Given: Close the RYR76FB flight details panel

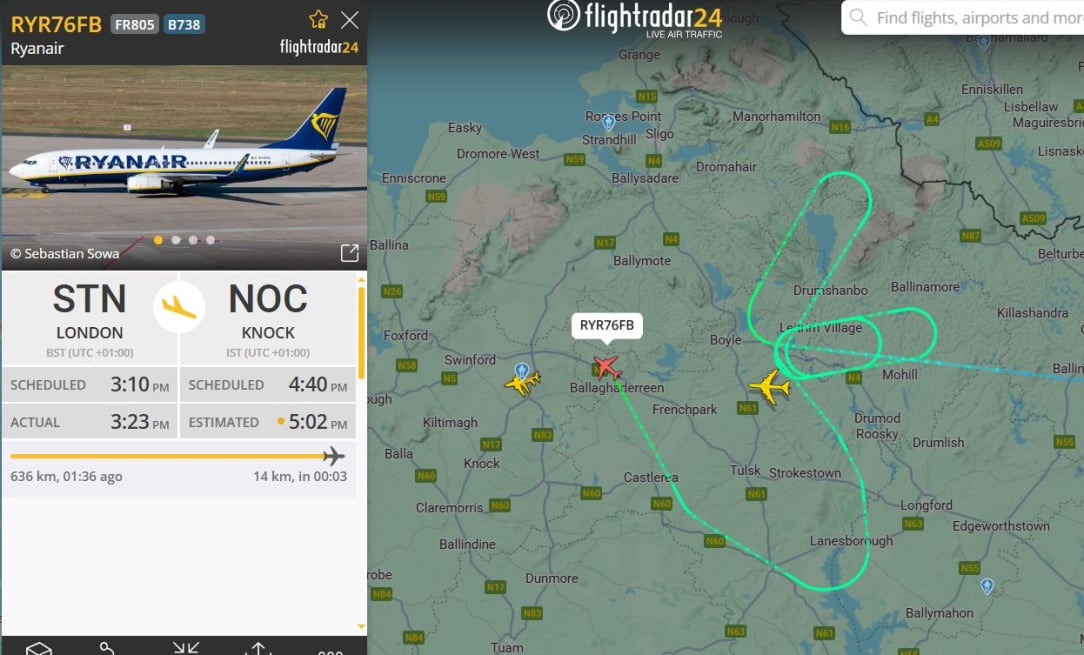Looking at the screenshot, I should click(x=350, y=20).
